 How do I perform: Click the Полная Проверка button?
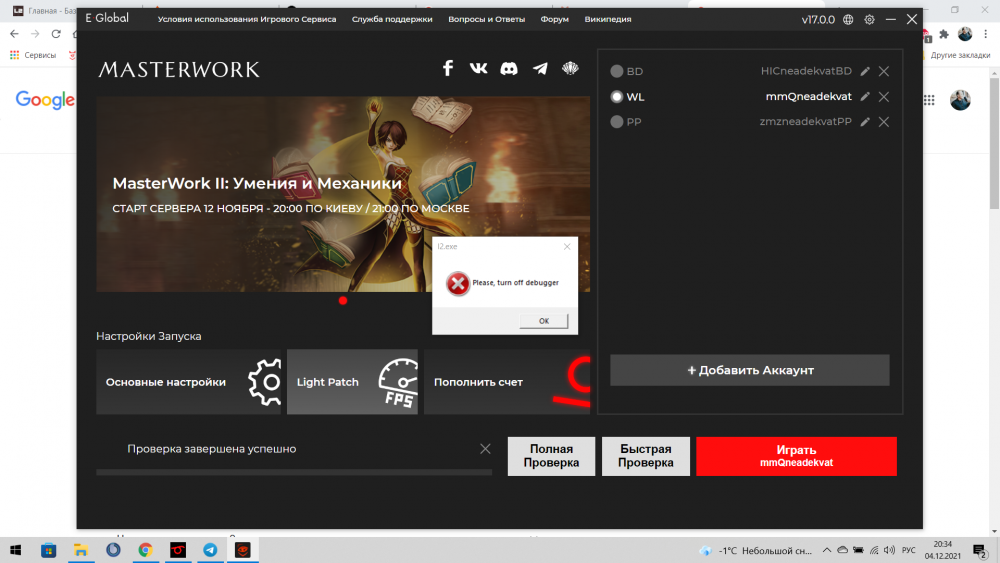click(x=551, y=456)
